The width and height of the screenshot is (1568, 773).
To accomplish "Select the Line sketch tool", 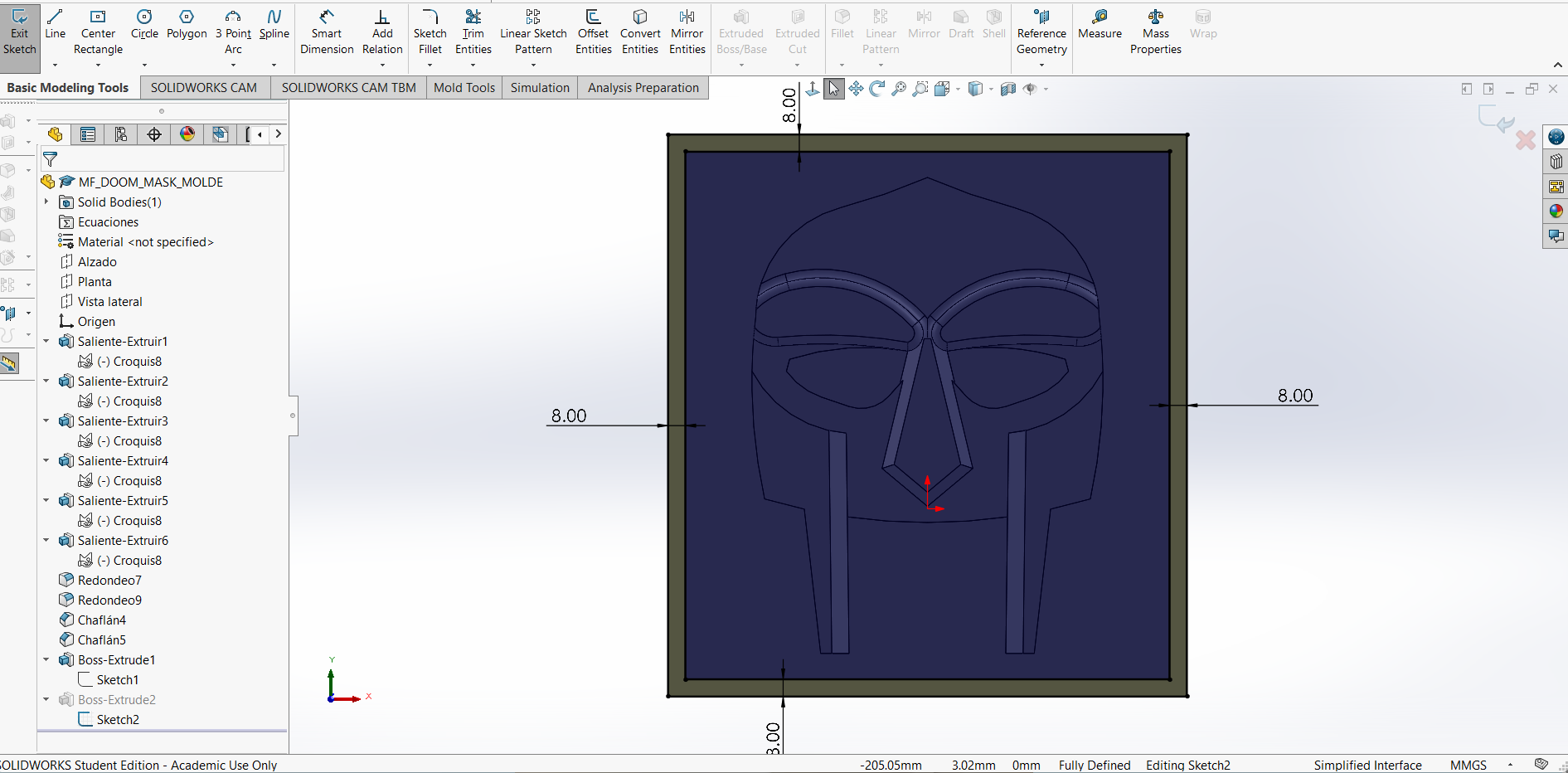I will click(56, 25).
